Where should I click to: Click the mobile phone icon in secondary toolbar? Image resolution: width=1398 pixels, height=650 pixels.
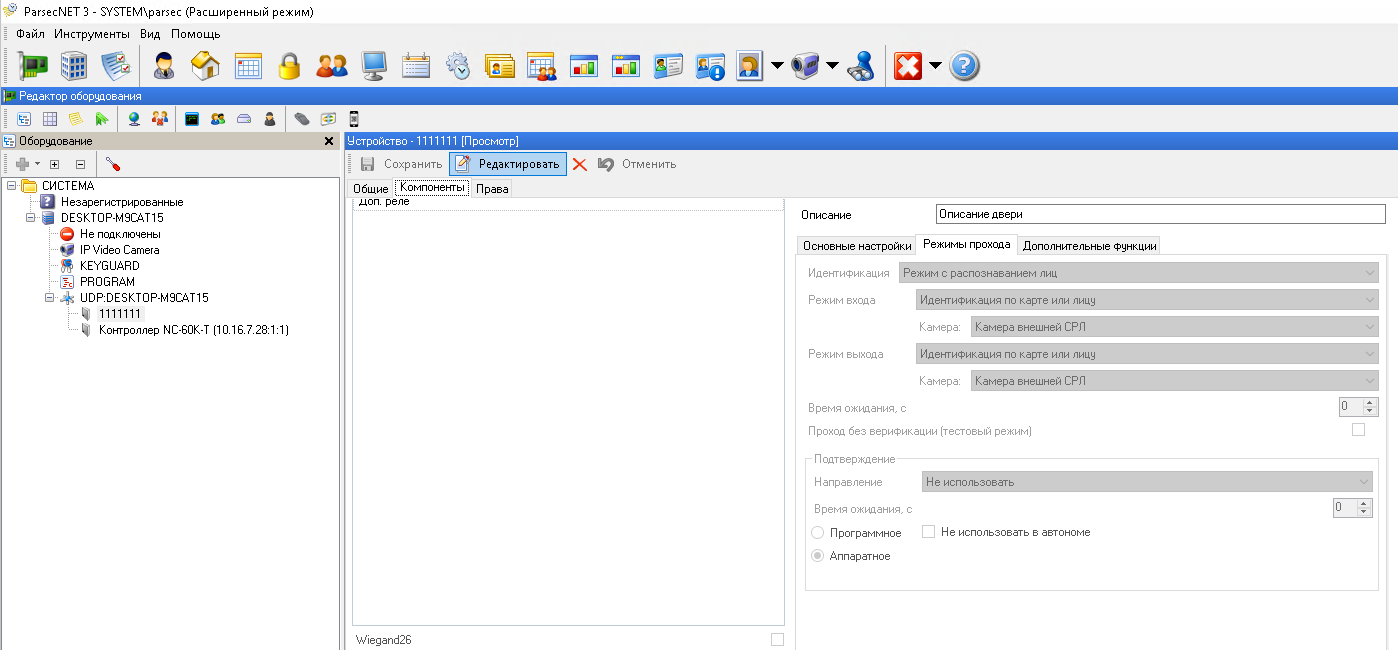353,119
